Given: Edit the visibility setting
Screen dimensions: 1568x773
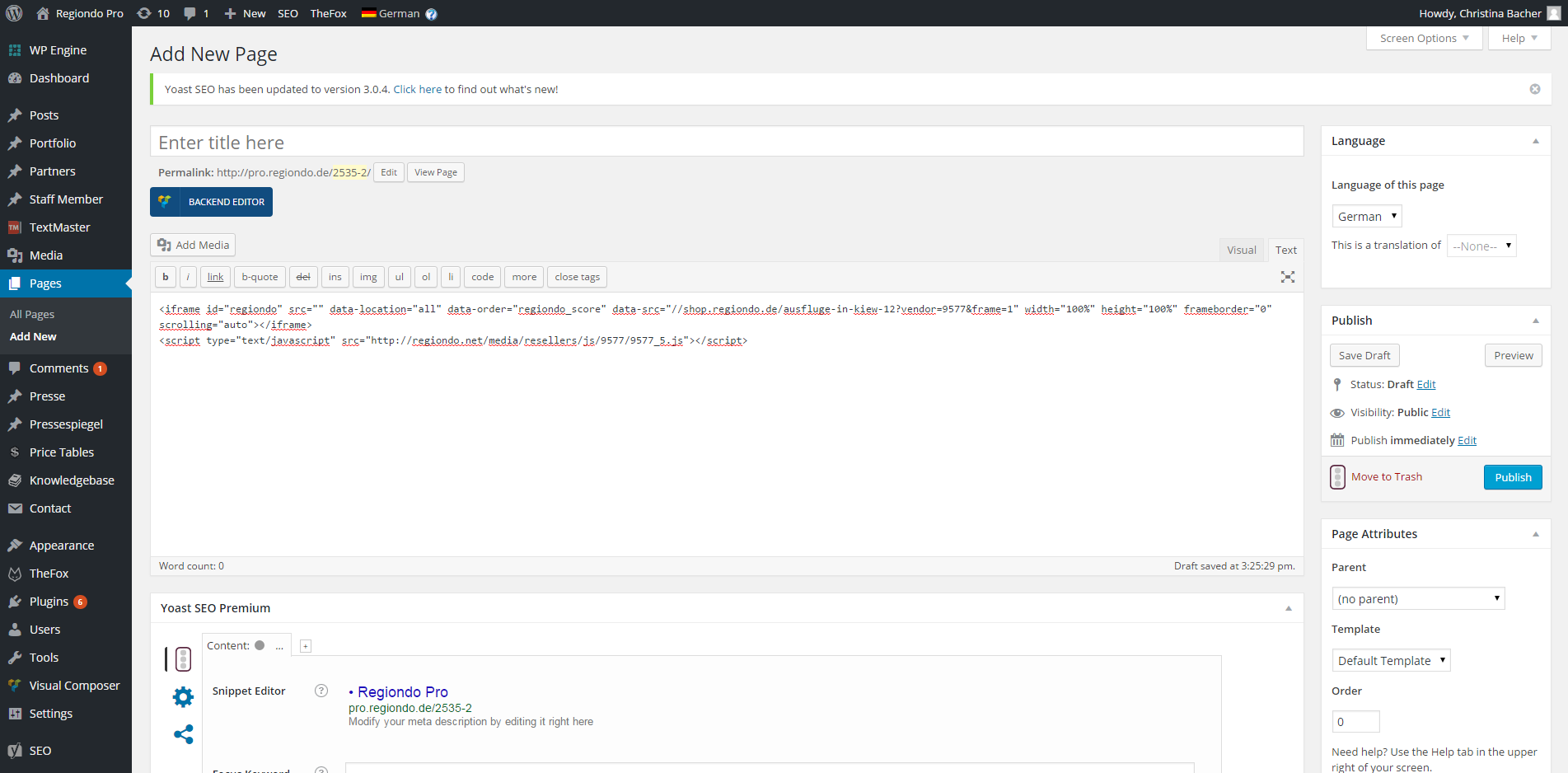Looking at the screenshot, I should click(1441, 412).
